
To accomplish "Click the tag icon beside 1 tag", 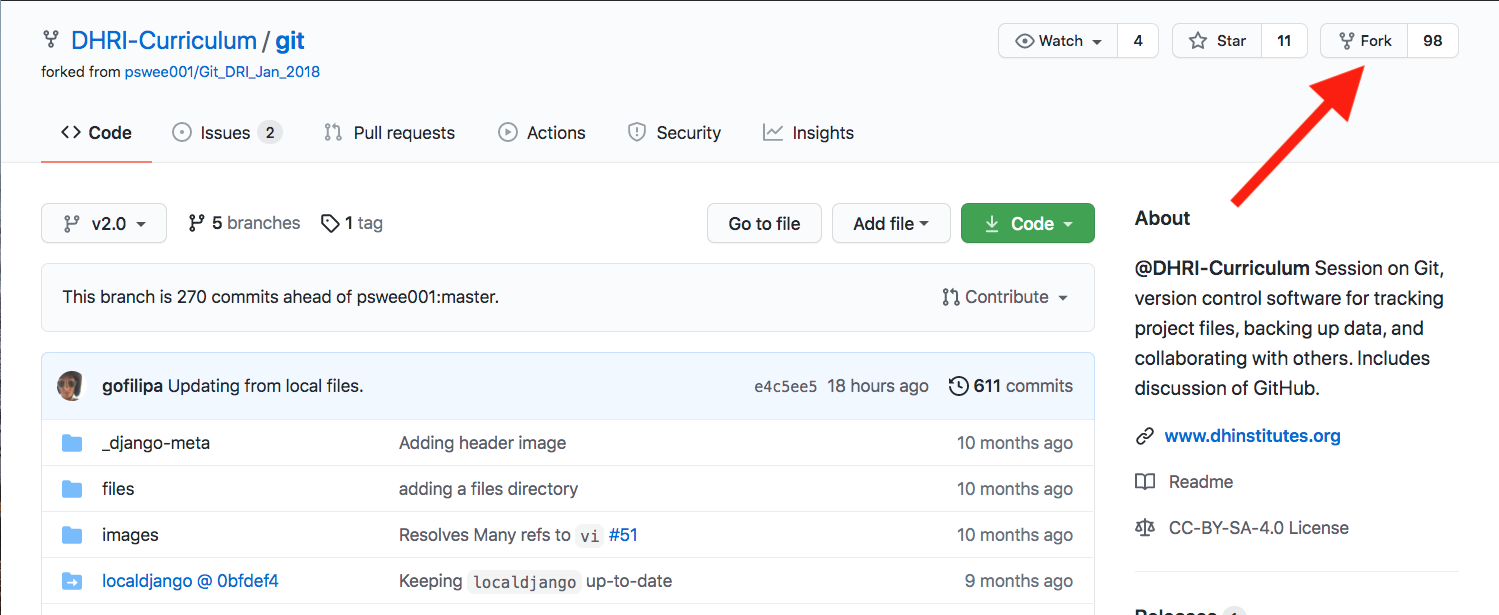I will 330,223.
